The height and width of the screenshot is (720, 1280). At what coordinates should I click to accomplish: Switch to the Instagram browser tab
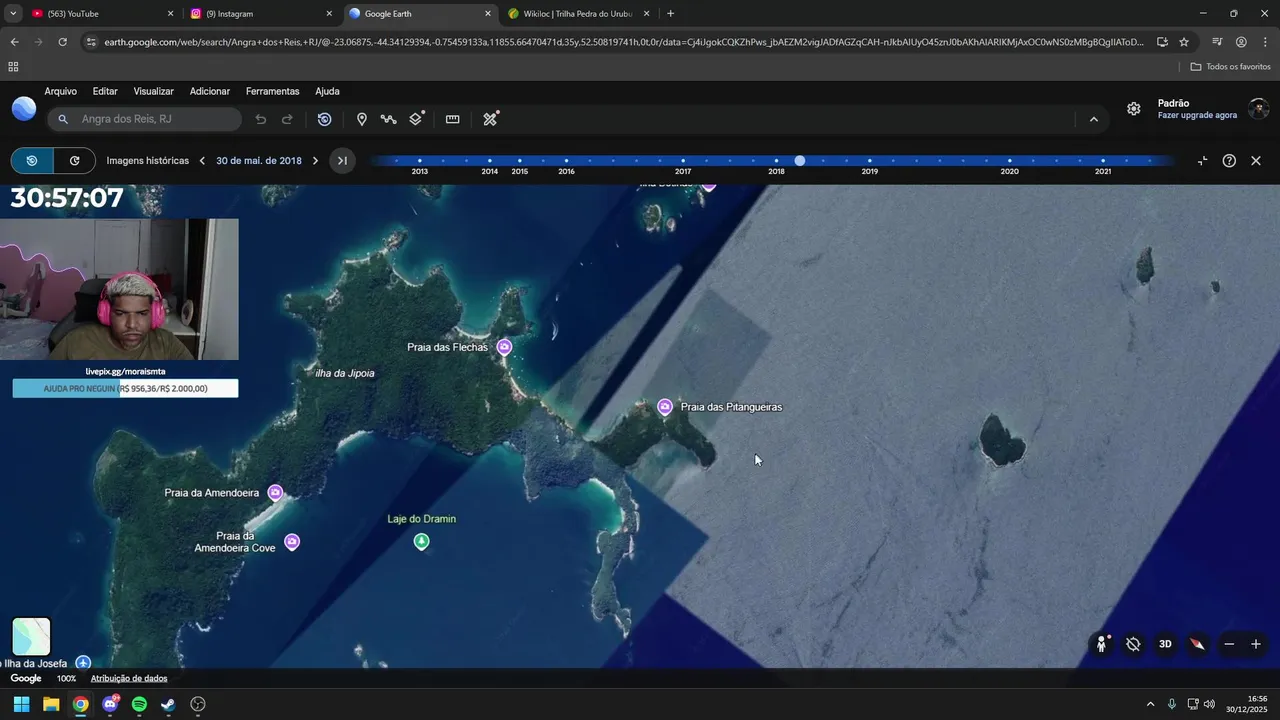point(260,14)
